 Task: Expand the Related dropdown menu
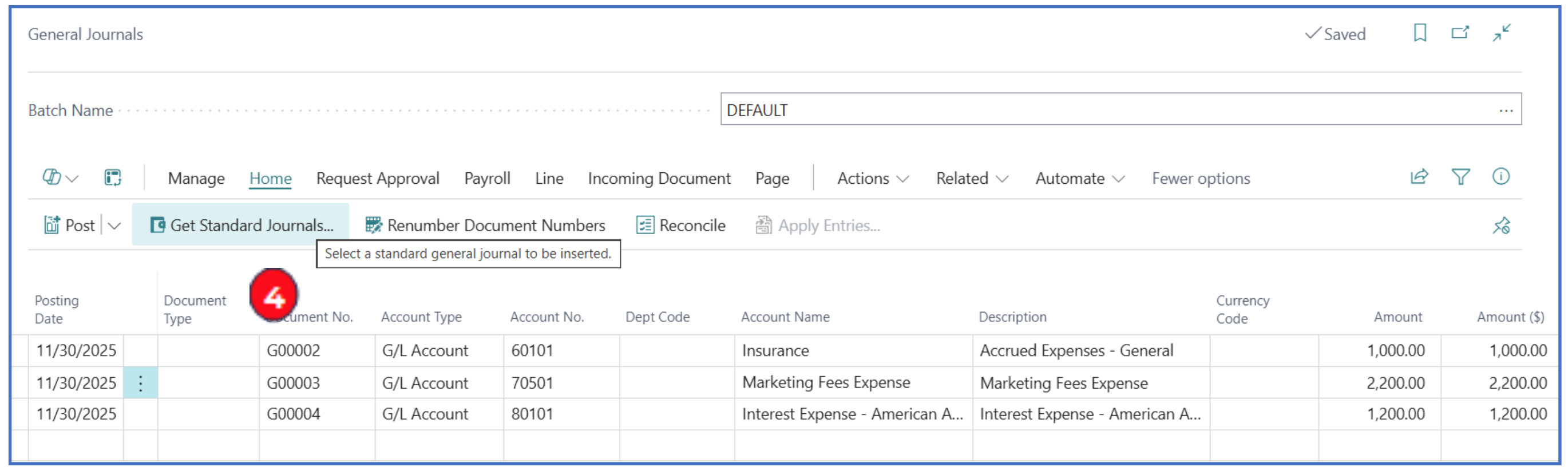point(972,179)
